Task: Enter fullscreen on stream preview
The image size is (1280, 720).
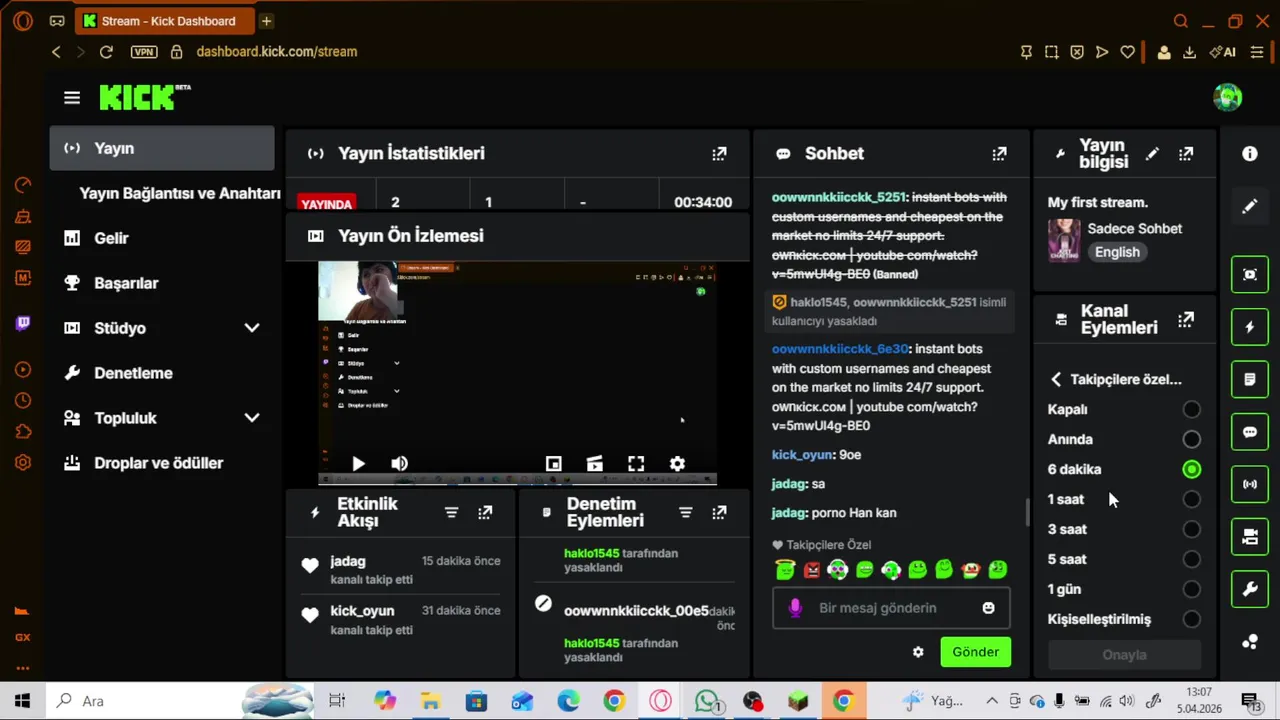Action: pyautogui.click(x=636, y=463)
